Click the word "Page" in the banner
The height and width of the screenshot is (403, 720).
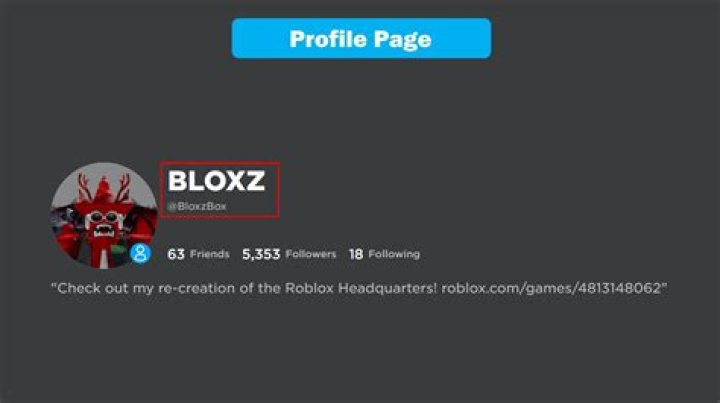point(402,39)
